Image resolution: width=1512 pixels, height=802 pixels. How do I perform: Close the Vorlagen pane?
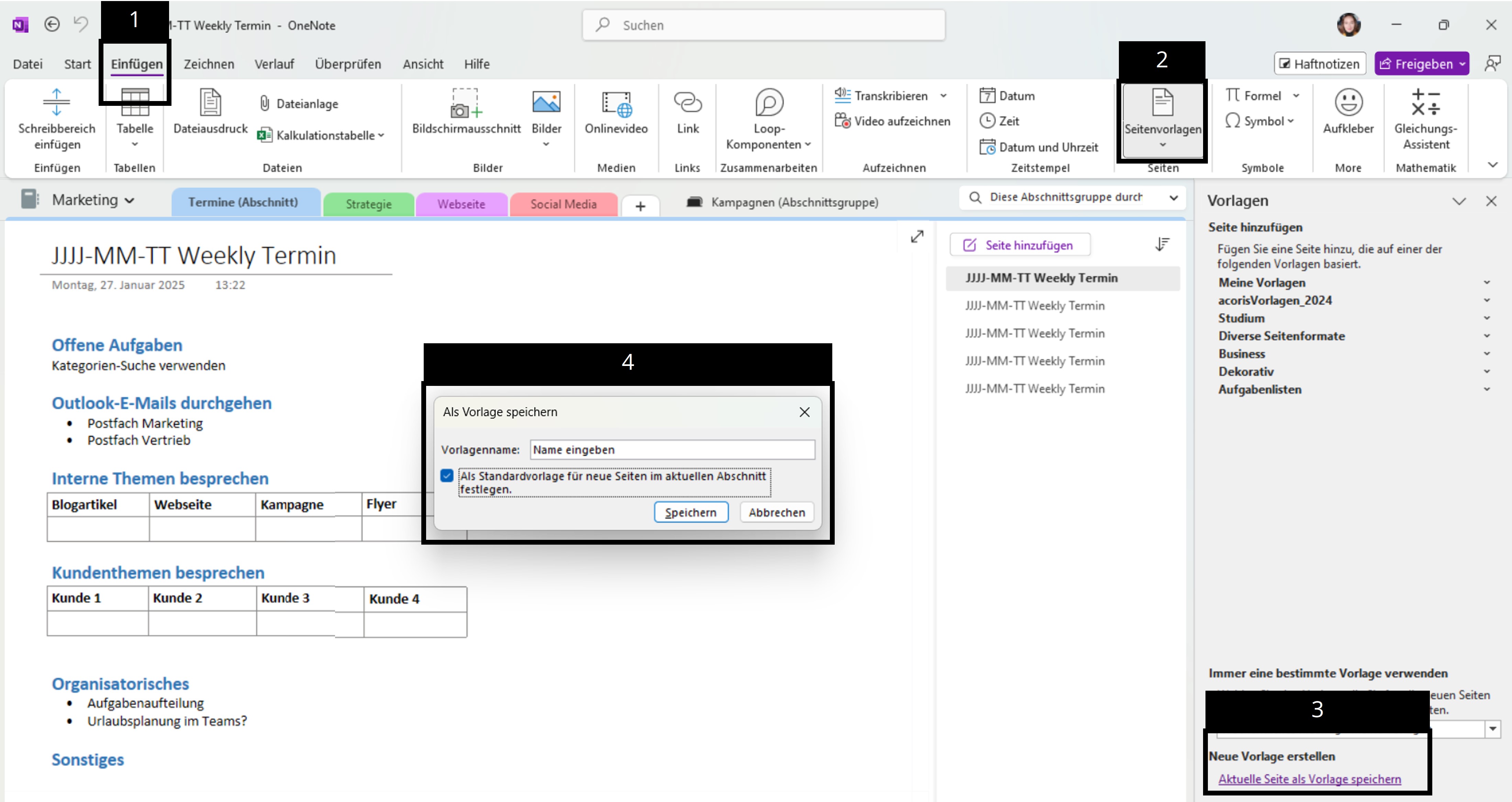tap(1490, 201)
